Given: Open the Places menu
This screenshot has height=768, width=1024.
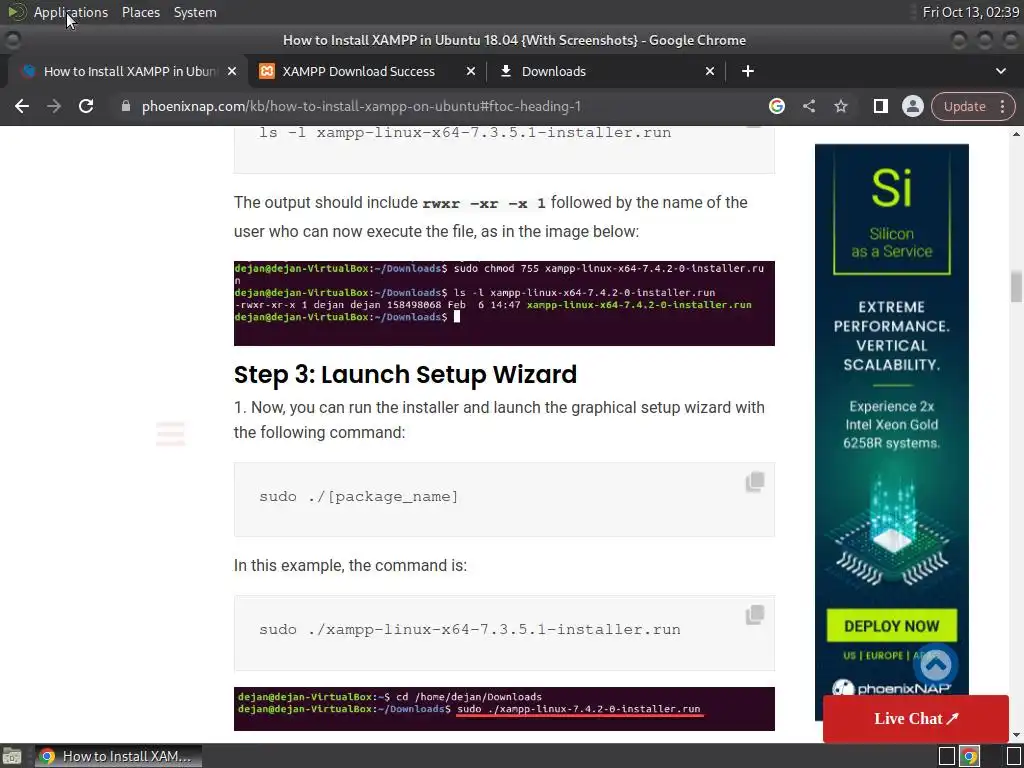Looking at the screenshot, I should click(140, 12).
